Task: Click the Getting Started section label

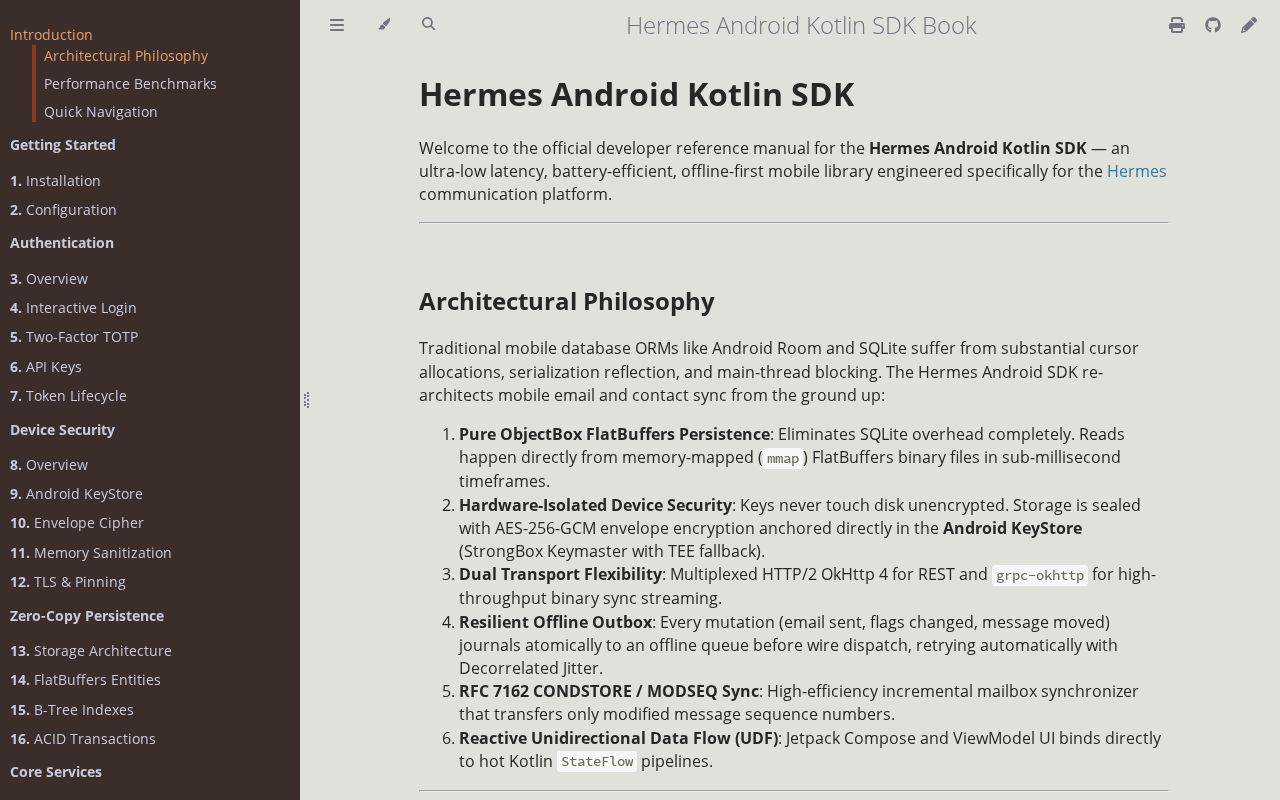Action: click(x=63, y=145)
